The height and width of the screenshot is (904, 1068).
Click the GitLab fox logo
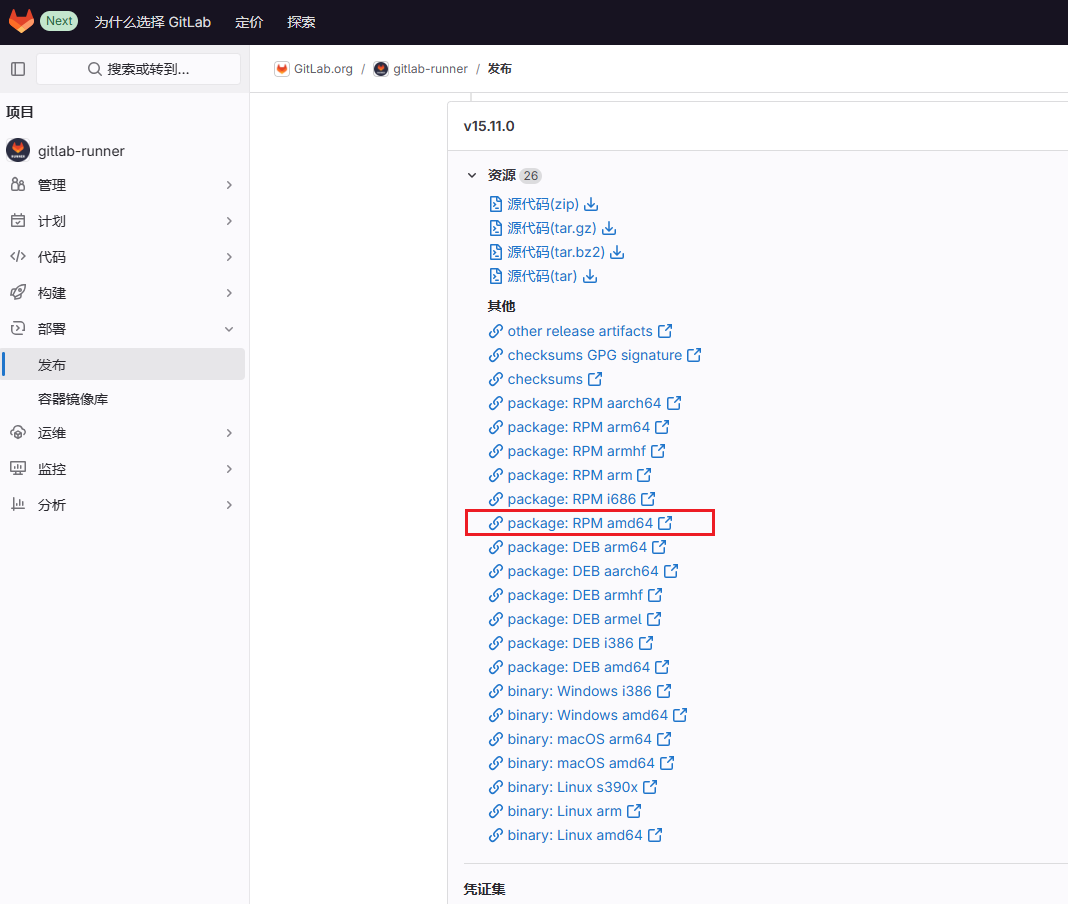[x=21, y=21]
